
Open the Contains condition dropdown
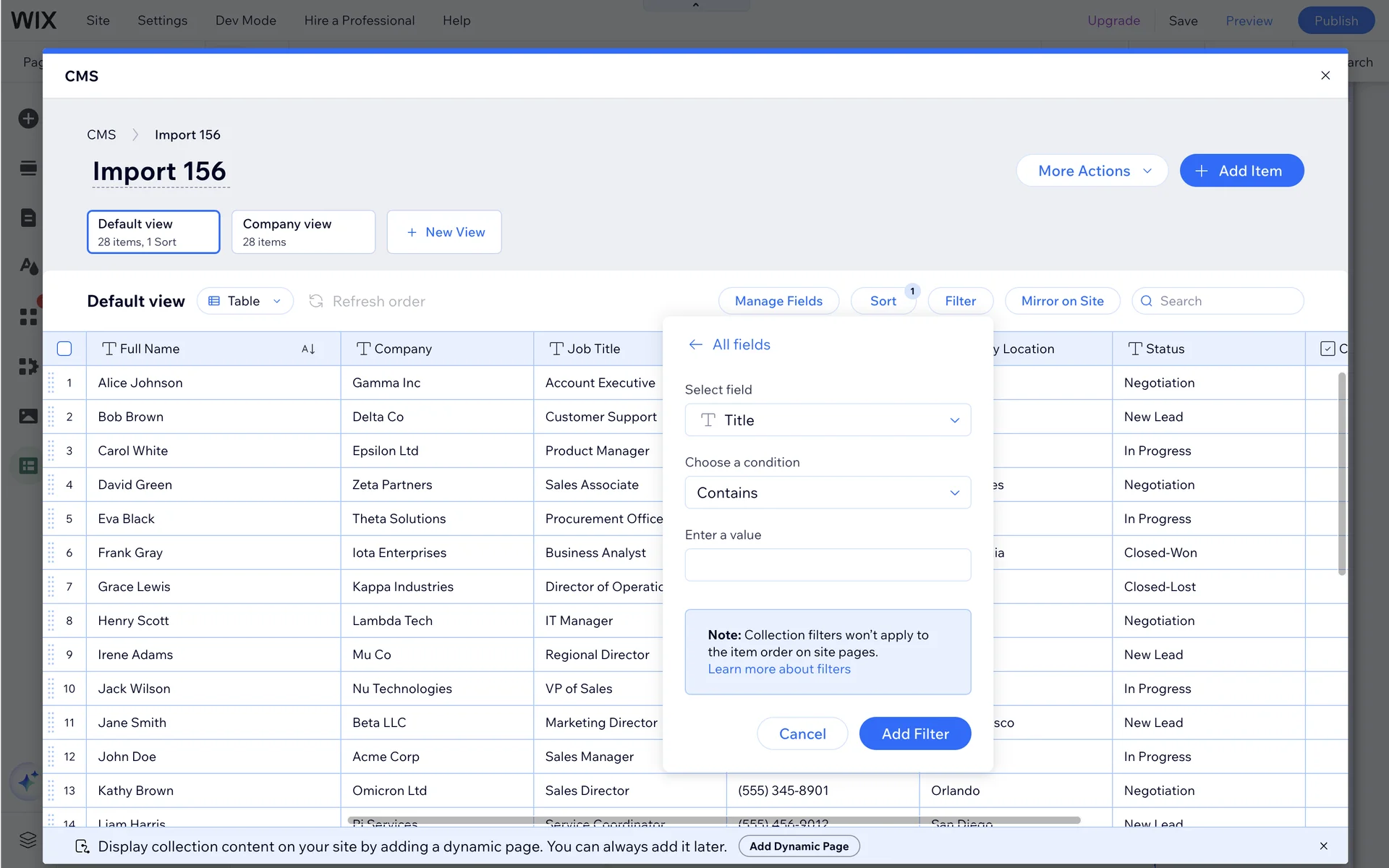(x=828, y=493)
